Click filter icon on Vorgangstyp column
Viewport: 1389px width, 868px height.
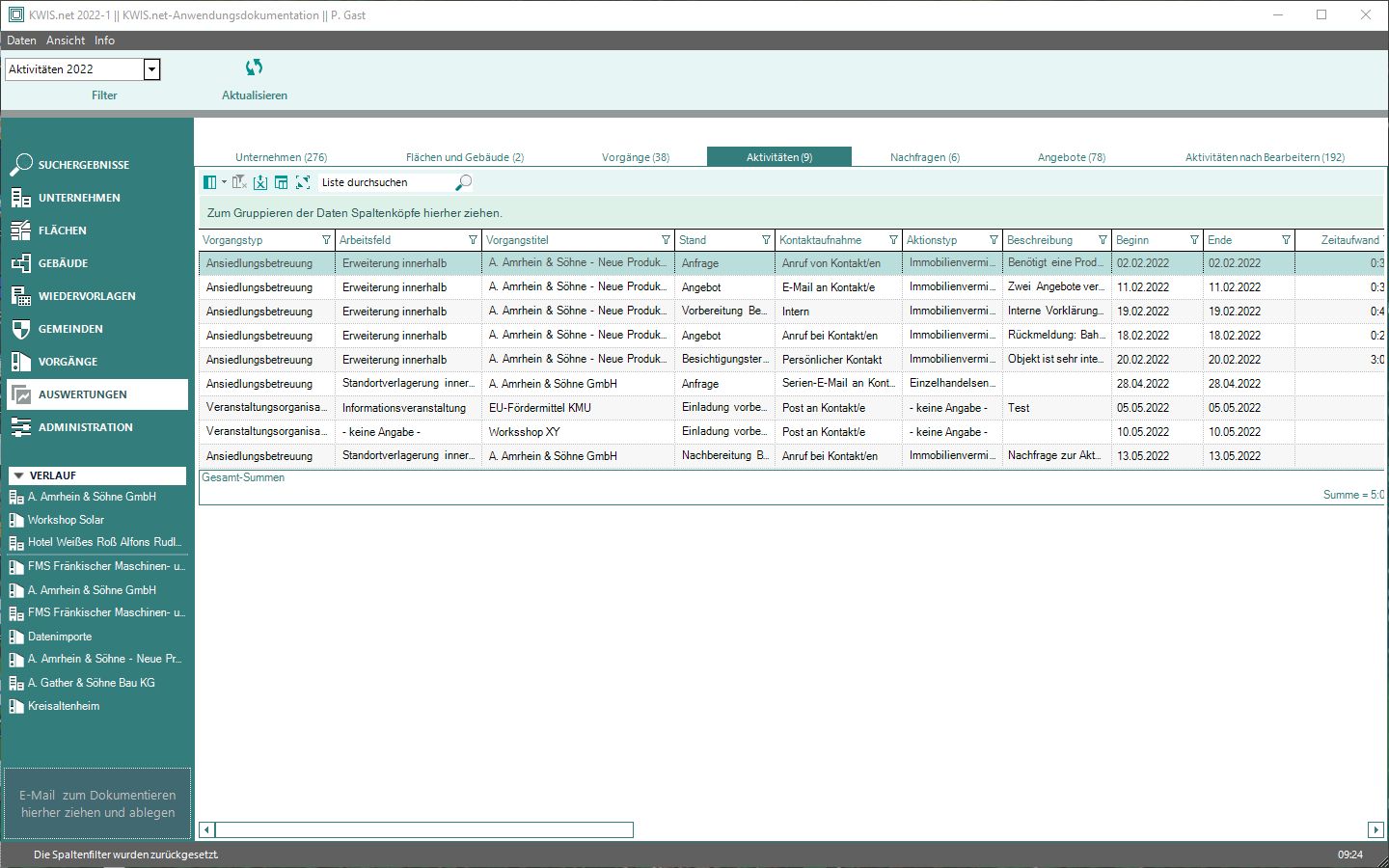pyautogui.click(x=326, y=240)
